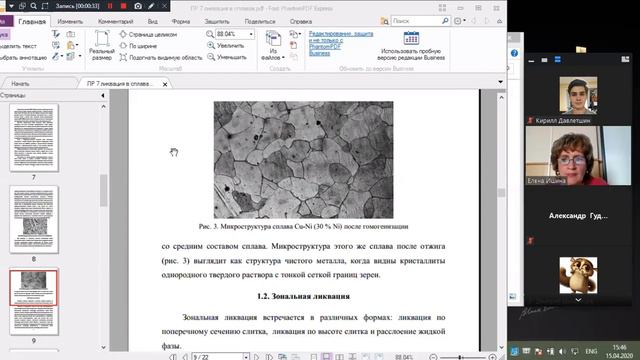Collapse the Страницы thumbnails panel

[x=103, y=96]
